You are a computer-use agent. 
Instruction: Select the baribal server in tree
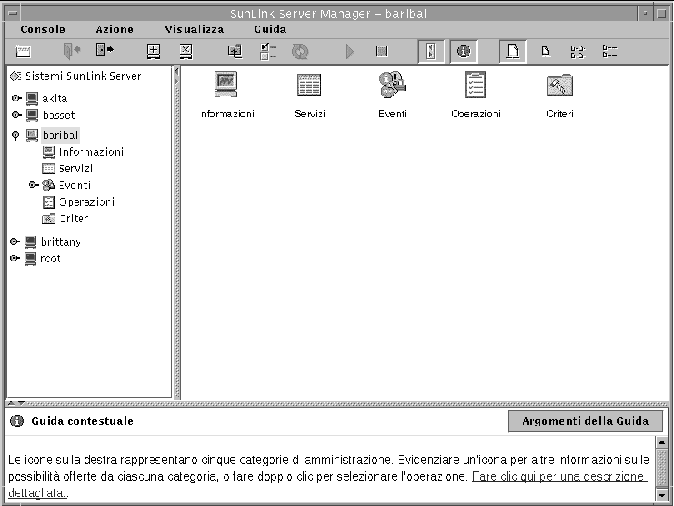coord(60,135)
